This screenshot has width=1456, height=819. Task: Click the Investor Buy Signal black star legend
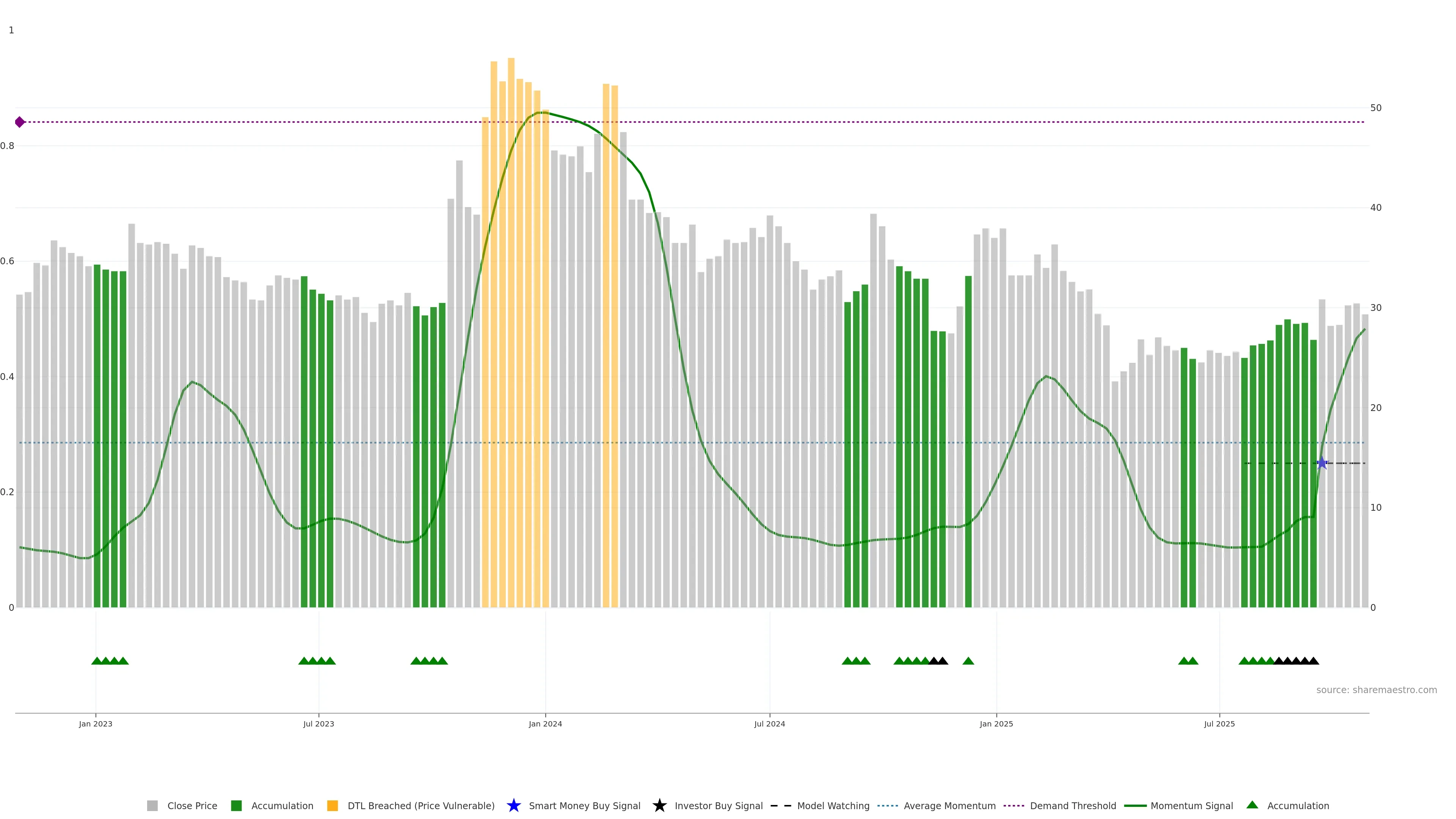[x=659, y=805]
